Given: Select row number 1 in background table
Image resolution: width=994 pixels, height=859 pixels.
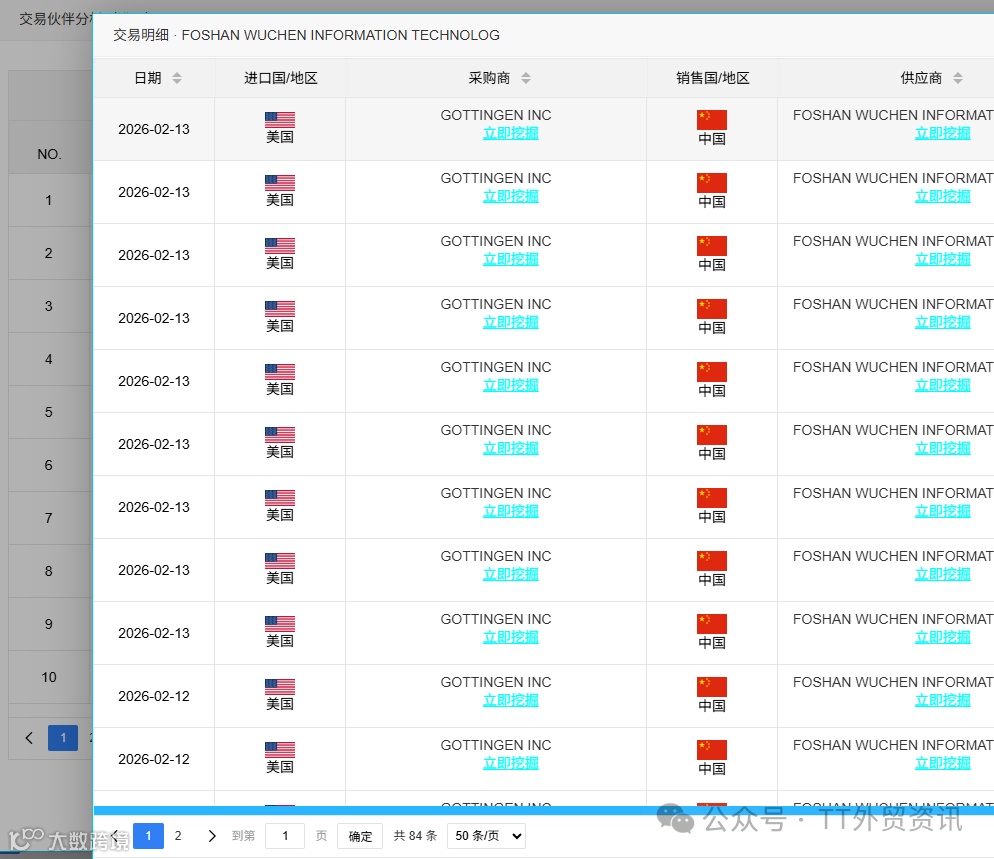Looking at the screenshot, I should (49, 200).
